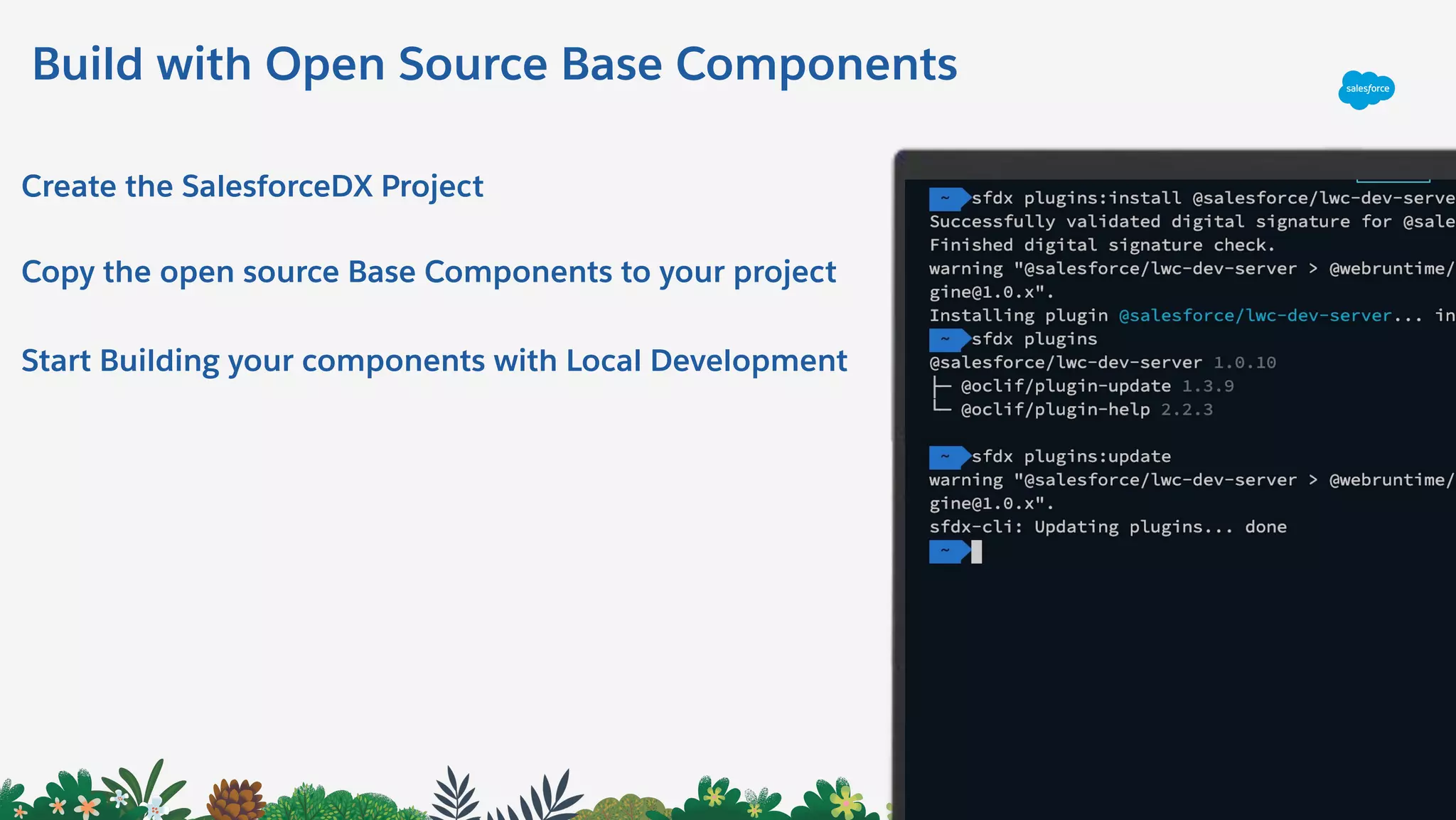Select the @oclif/plugin-update 1.3.9 entry
1456x820 pixels.
[x=1096, y=386]
